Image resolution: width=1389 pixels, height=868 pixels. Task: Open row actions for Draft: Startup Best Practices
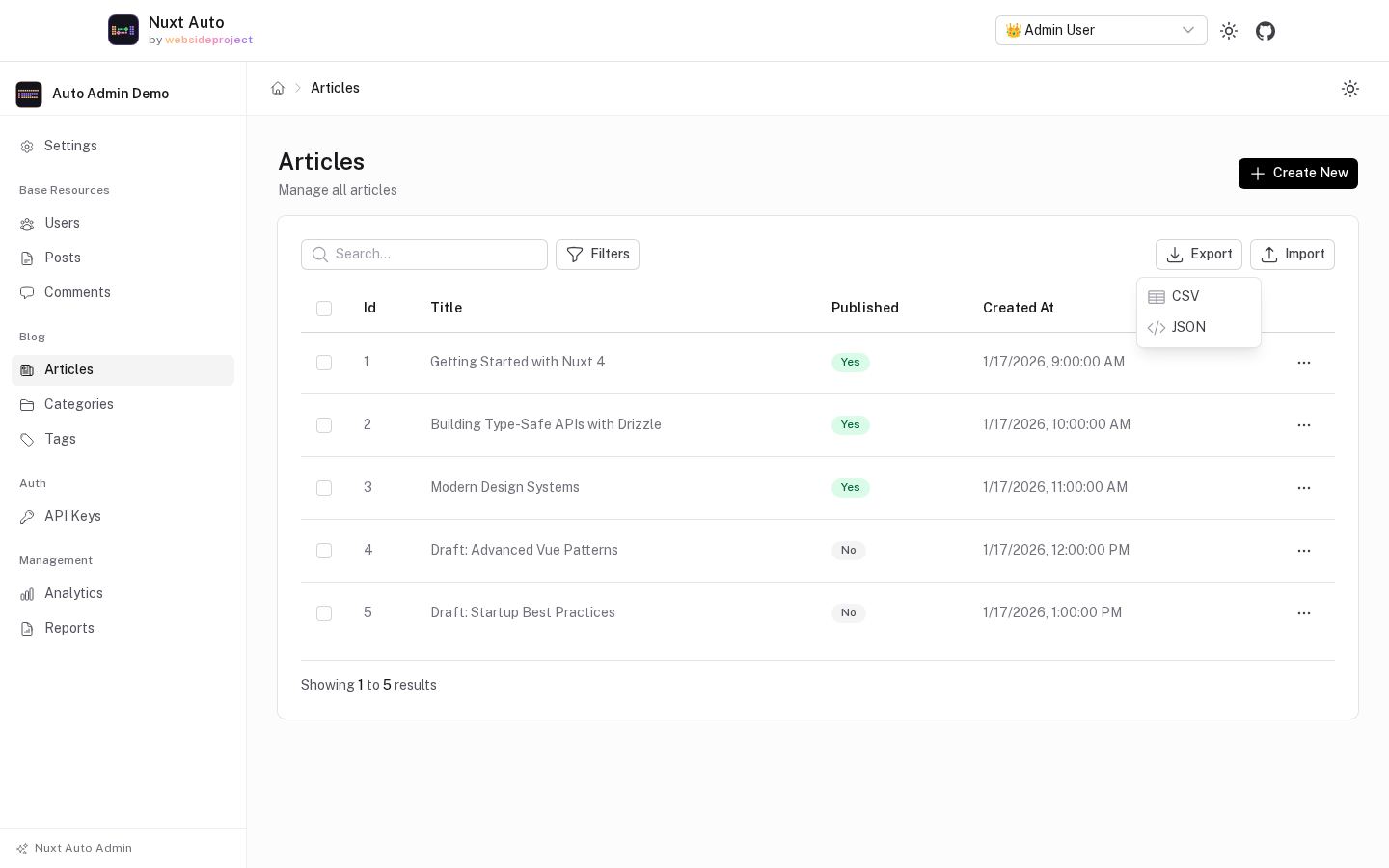[1304, 613]
